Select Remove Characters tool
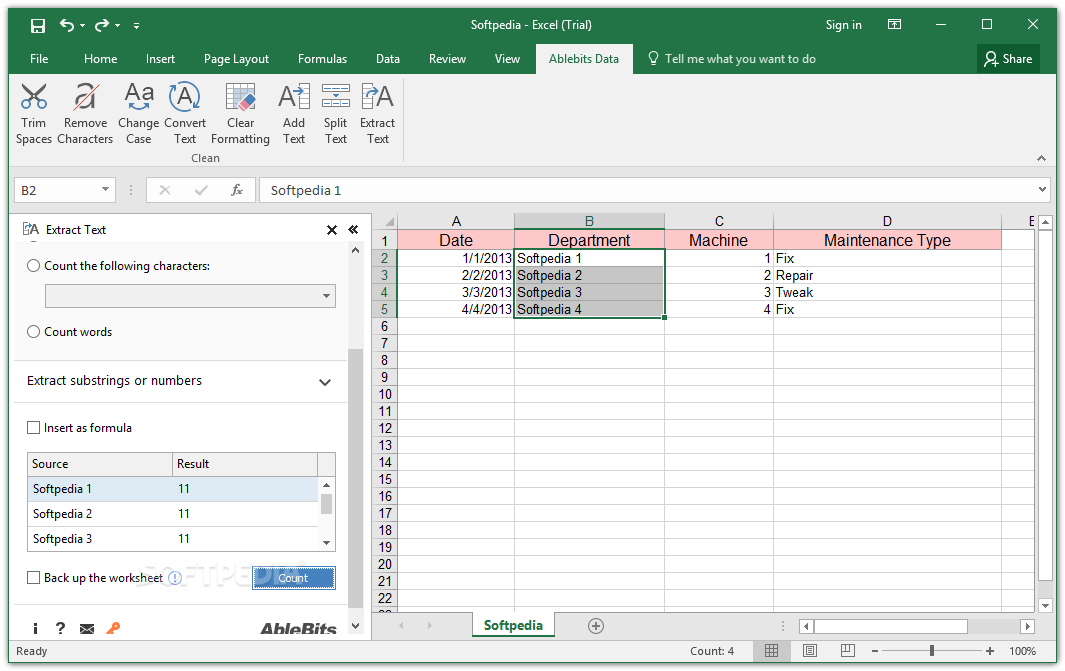The width and height of the screenshot is (1065, 671). pyautogui.click(x=85, y=113)
